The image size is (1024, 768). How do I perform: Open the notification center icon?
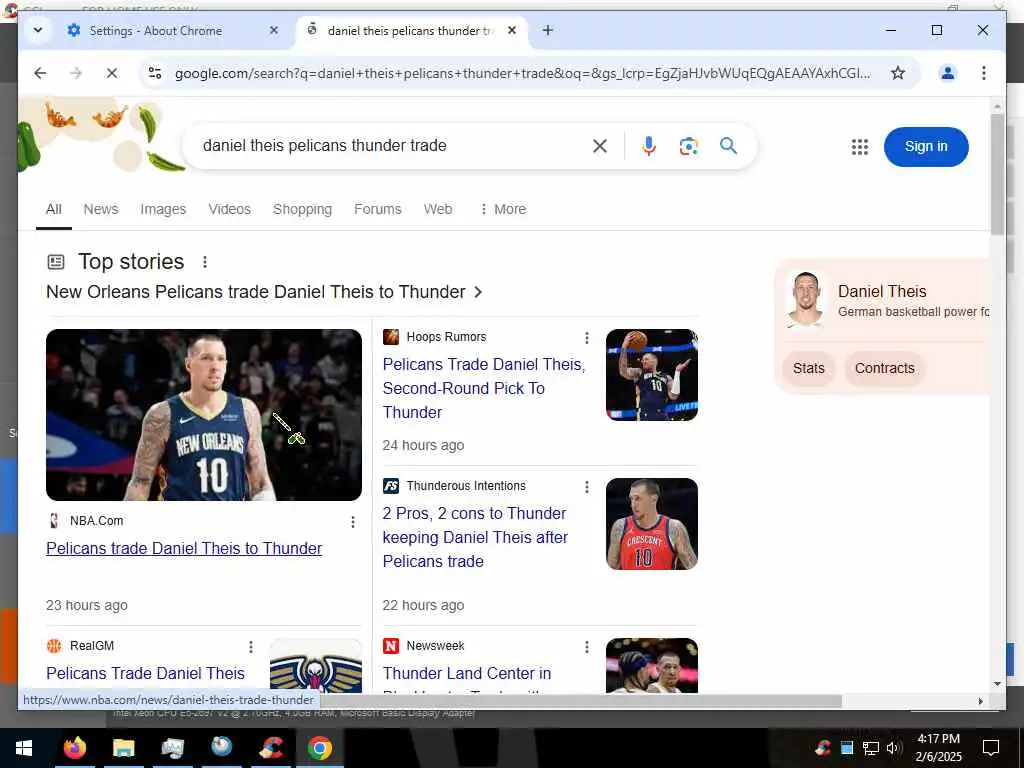pyautogui.click(x=990, y=748)
